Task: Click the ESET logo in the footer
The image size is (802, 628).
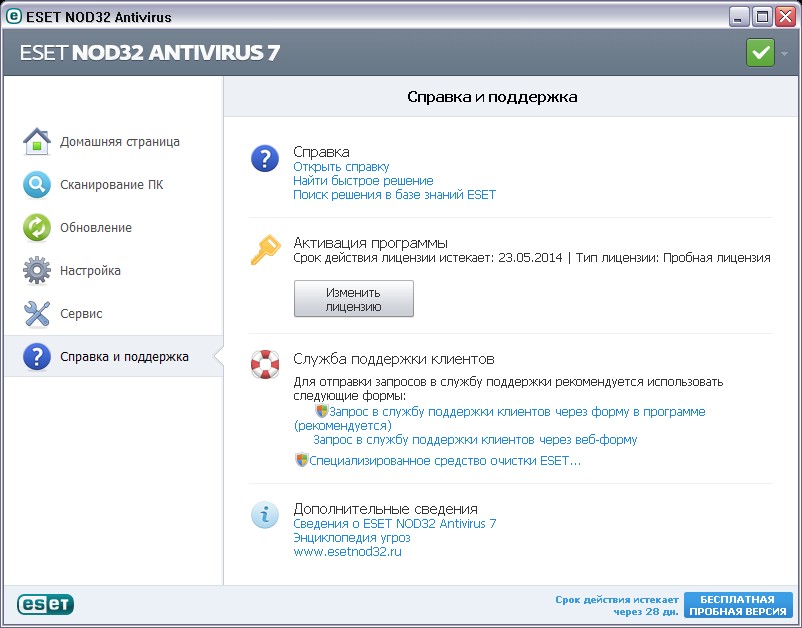Action: [x=46, y=604]
